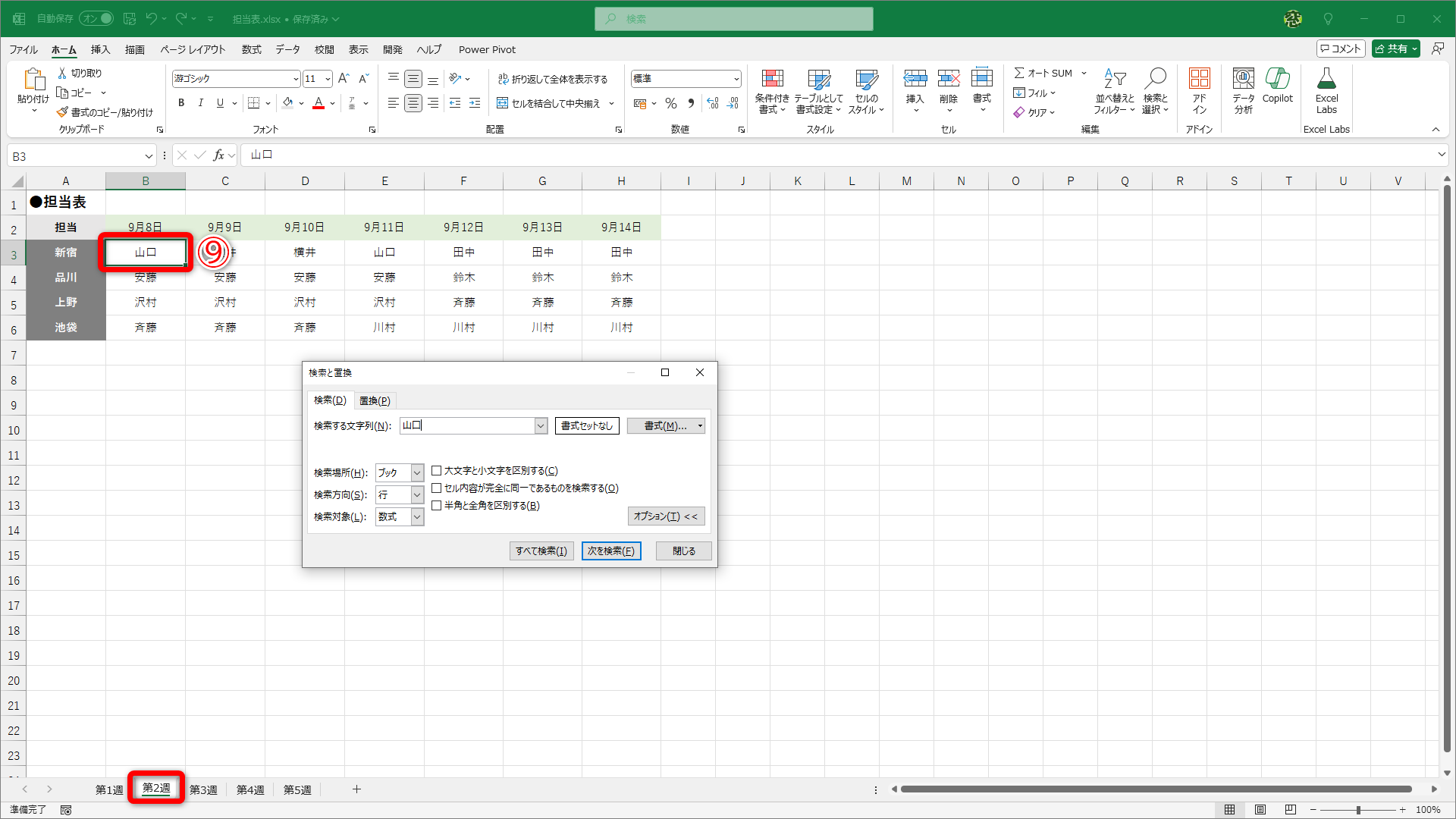
Task: Open the search direction dropdown
Action: click(x=417, y=494)
